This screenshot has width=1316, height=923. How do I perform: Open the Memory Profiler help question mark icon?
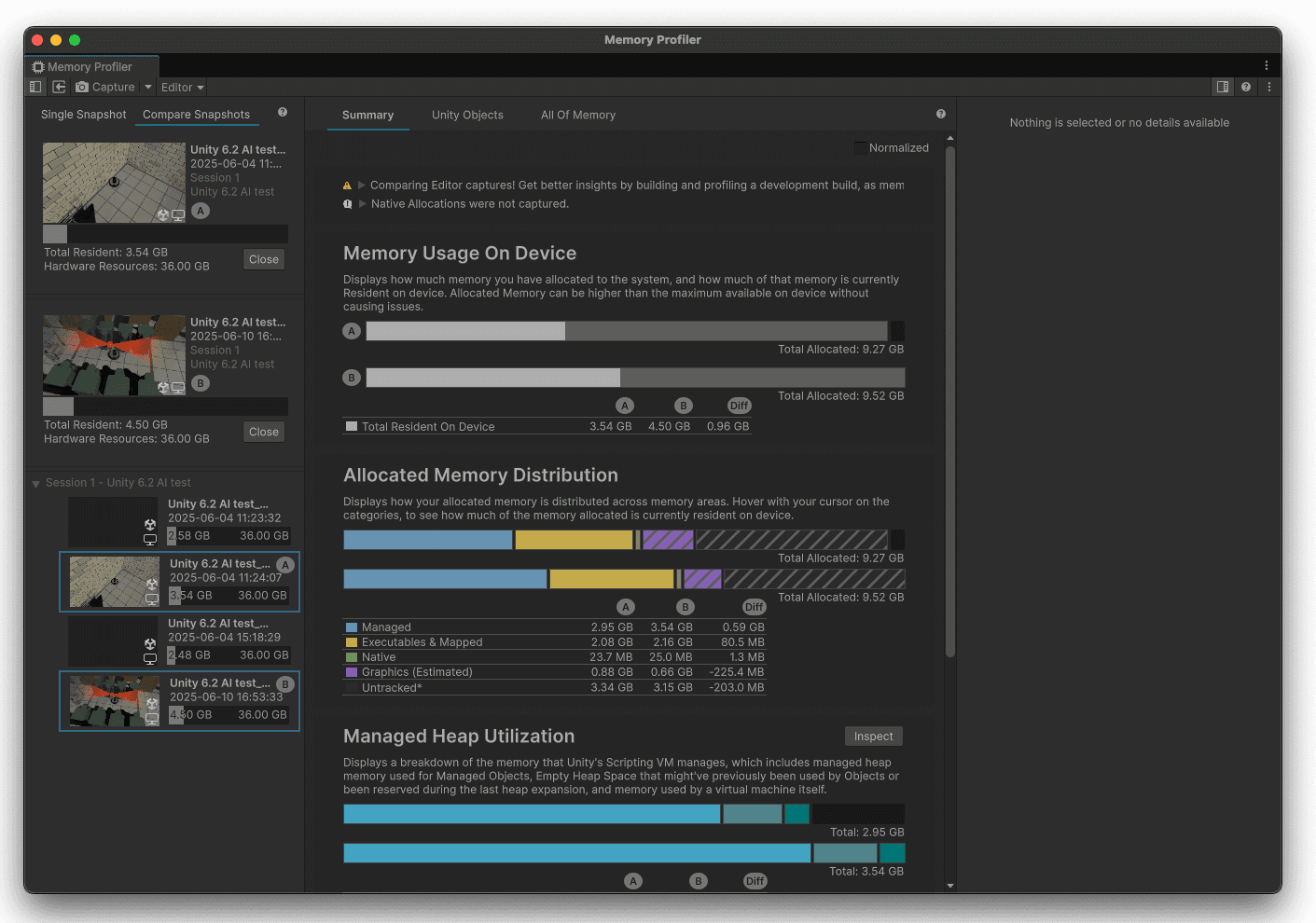[1246, 87]
